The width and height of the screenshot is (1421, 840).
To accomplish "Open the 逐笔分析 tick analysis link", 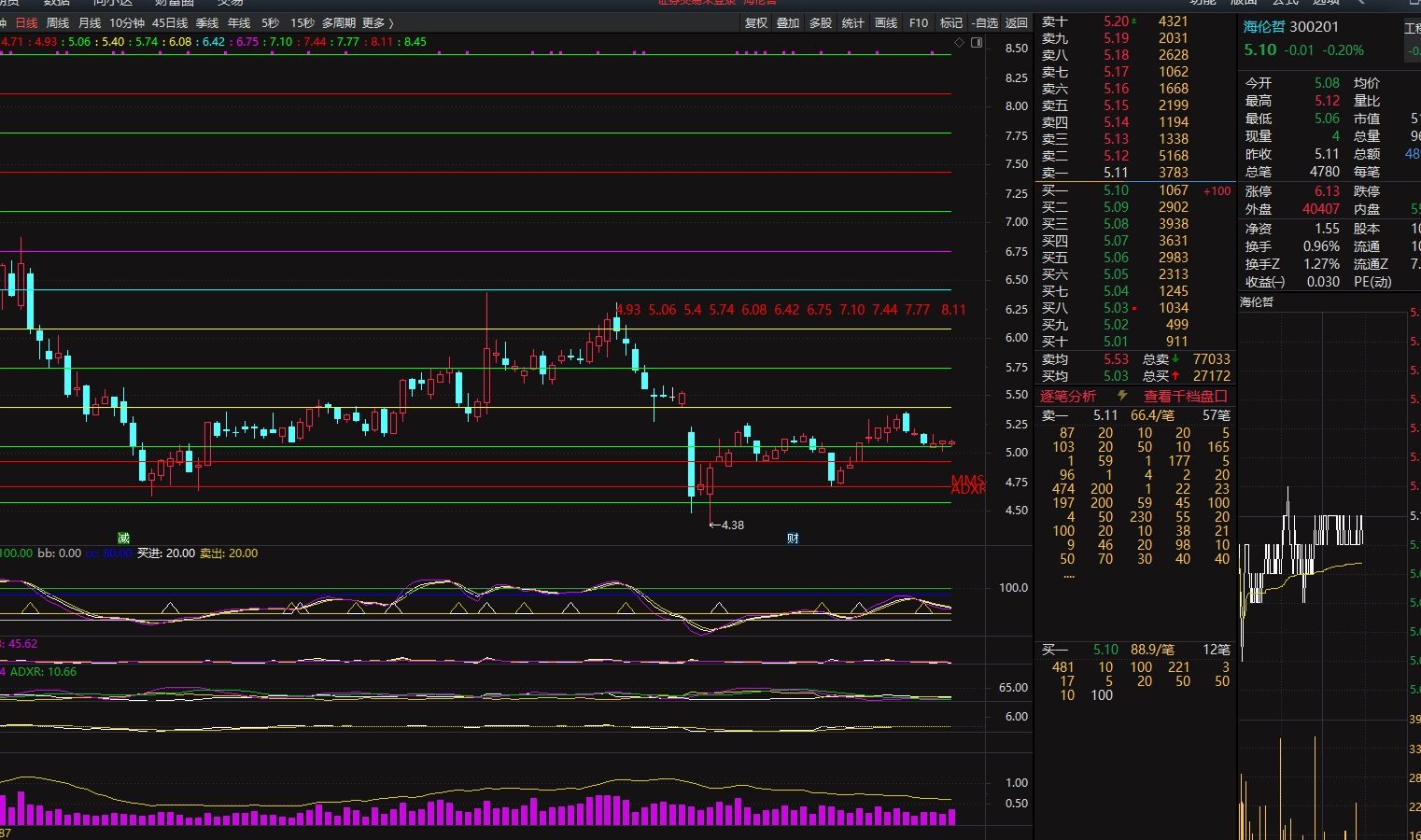I will [x=1069, y=396].
